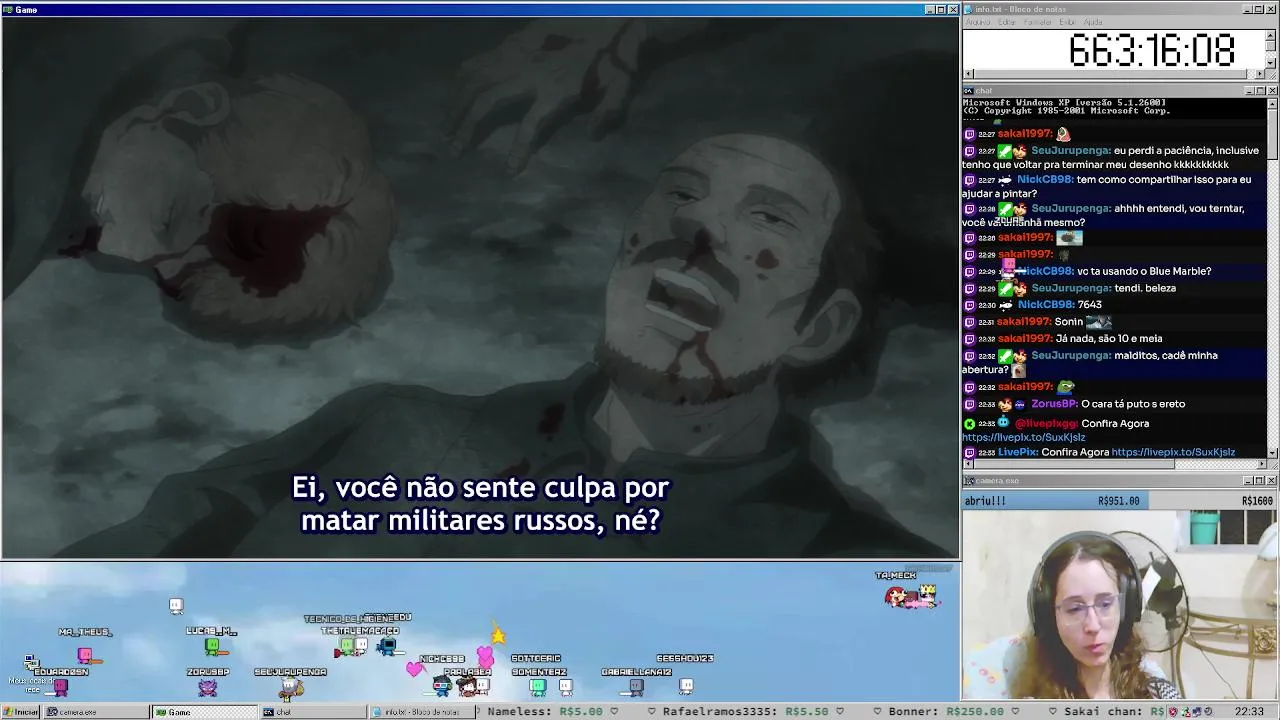
Task: Click the THETRUEMACACO green avatar
Action: pyautogui.click(x=347, y=647)
